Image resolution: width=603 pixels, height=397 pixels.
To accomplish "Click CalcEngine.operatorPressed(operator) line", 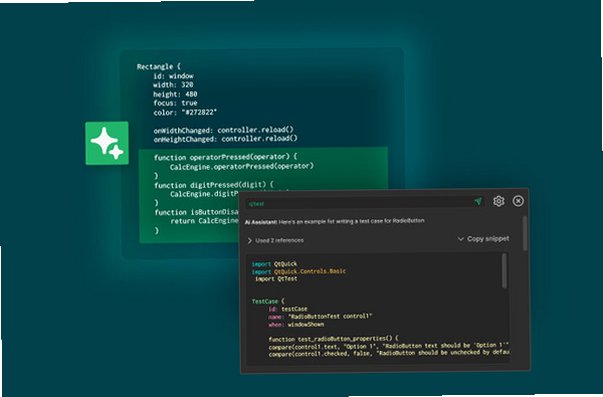I will point(242,167).
